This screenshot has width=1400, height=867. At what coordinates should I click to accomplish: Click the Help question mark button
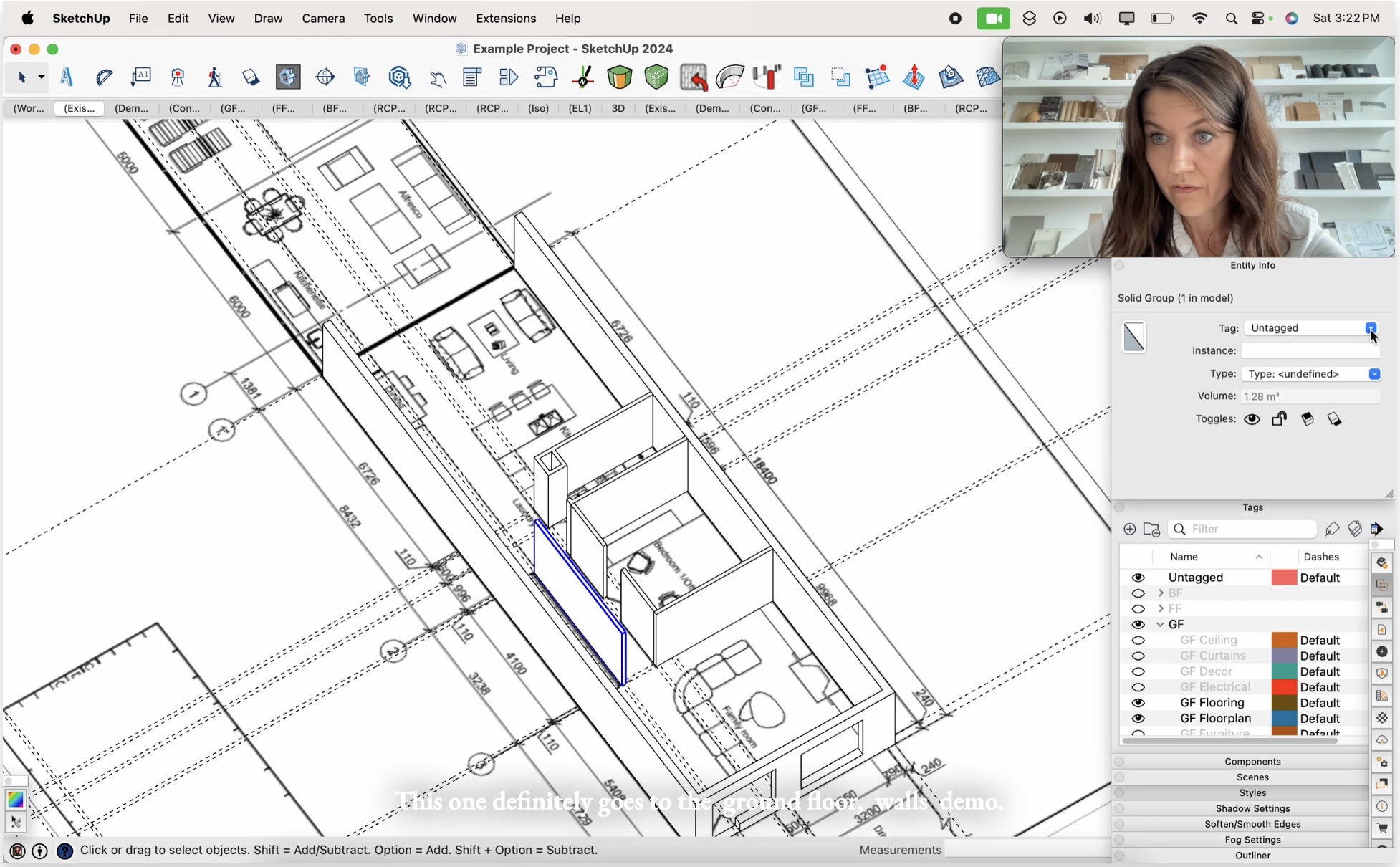pyautogui.click(x=65, y=851)
